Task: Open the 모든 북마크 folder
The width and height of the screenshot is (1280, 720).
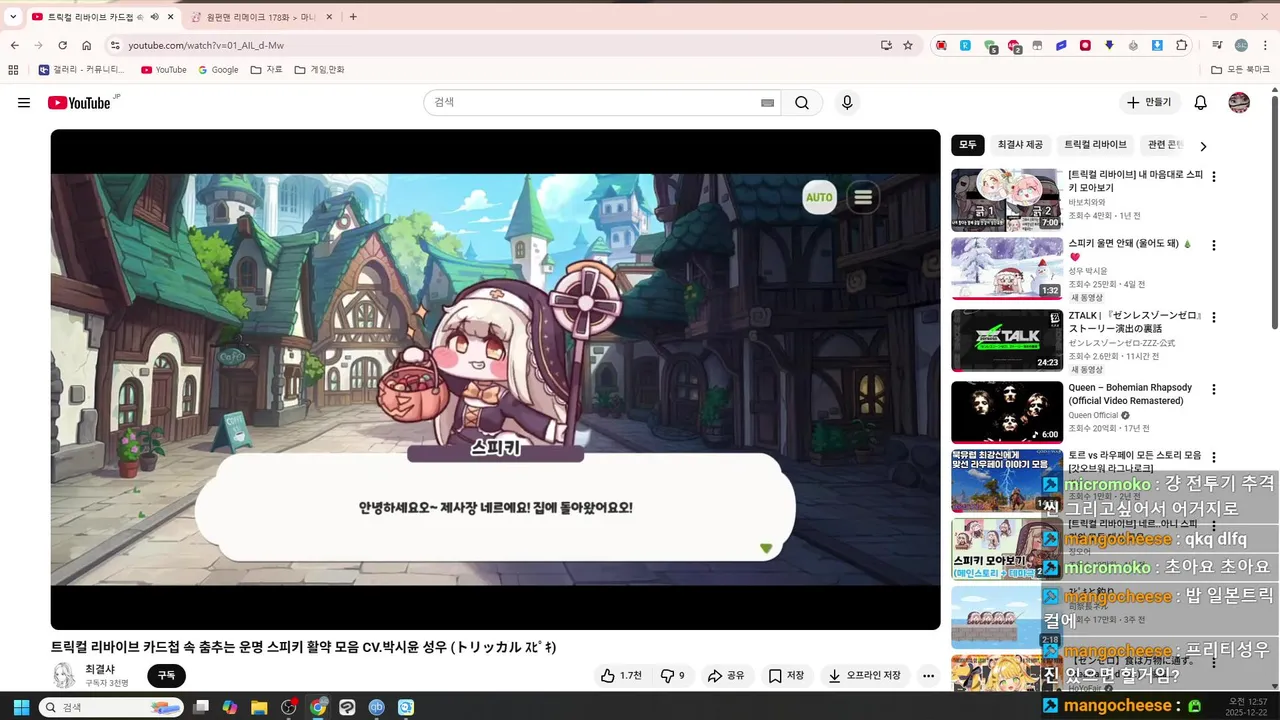Action: (1241, 70)
